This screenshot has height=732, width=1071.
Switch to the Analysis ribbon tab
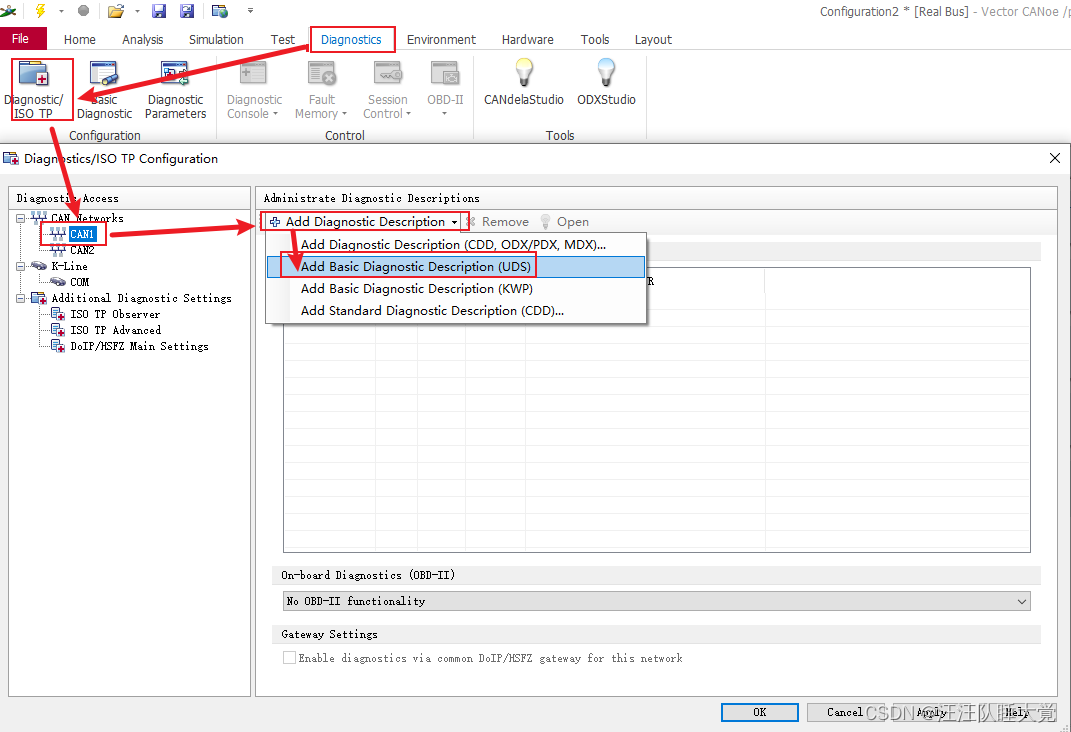click(x=143, y=40)
